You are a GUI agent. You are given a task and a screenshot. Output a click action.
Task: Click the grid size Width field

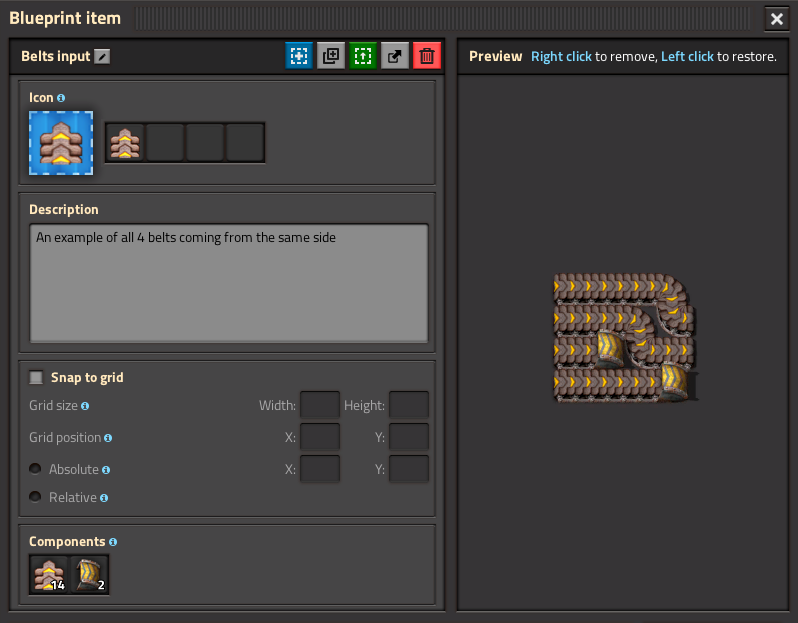[320, 405]
